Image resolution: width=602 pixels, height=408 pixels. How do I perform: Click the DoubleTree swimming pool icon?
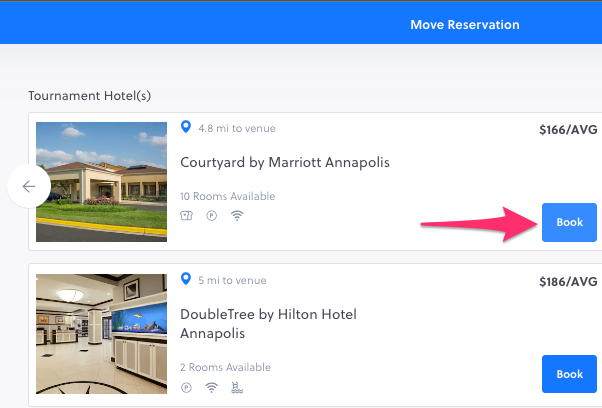pos(236,388)
